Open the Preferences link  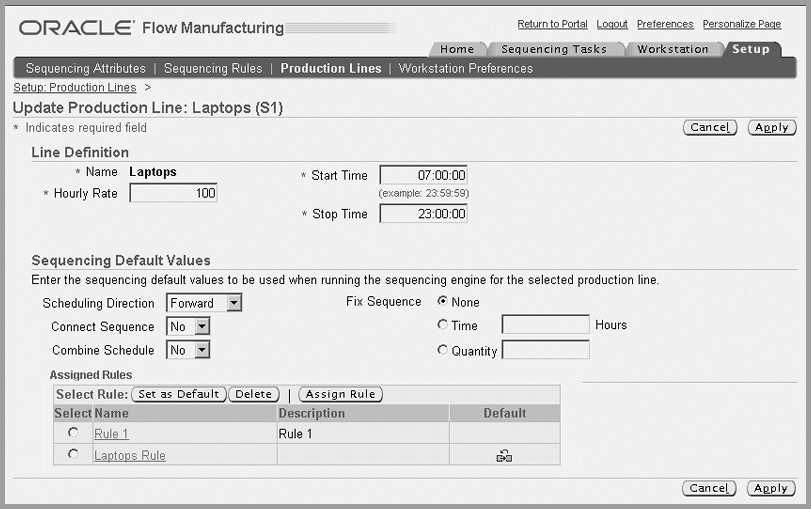click(665, 24)
